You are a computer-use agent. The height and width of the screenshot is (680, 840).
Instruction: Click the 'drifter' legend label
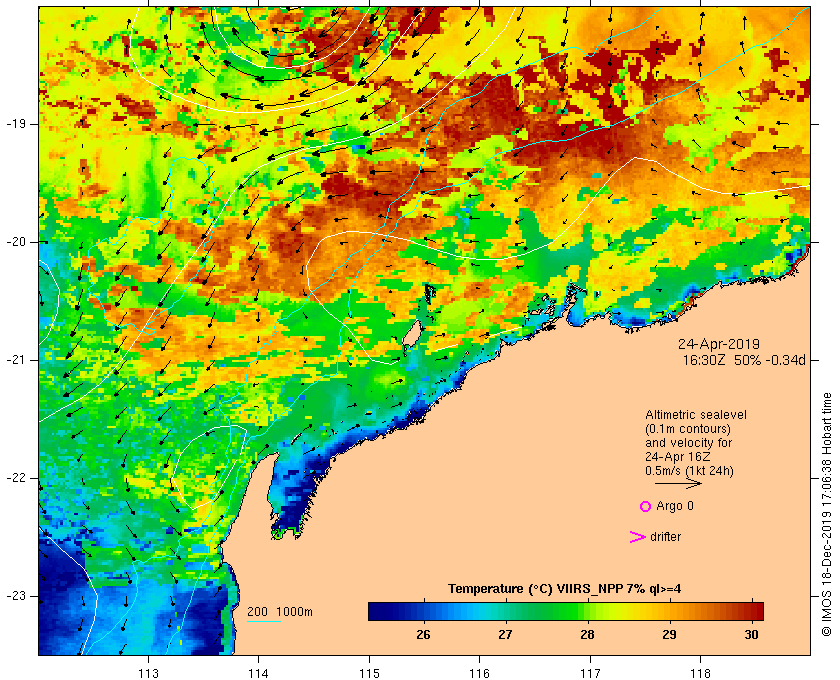coord(665,537)
